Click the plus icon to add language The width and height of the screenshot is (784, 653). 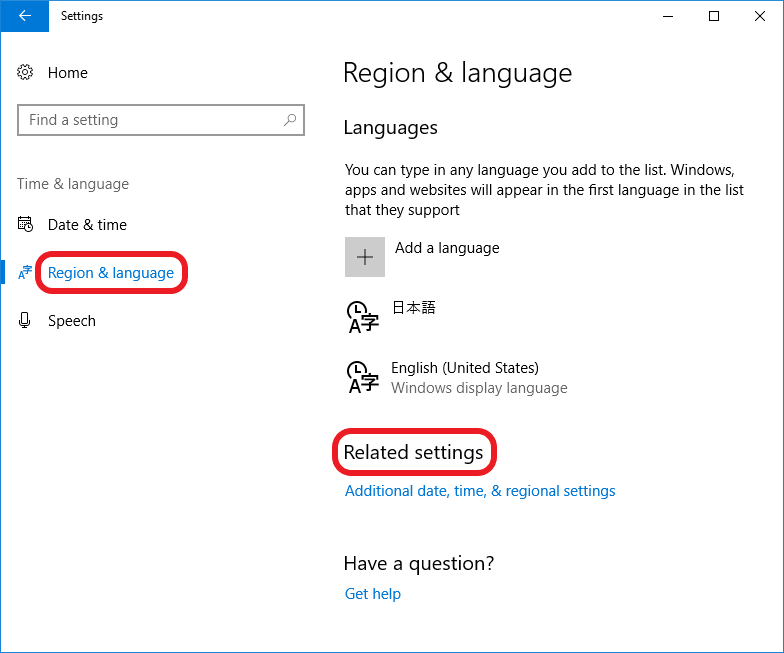pos(365,257)
